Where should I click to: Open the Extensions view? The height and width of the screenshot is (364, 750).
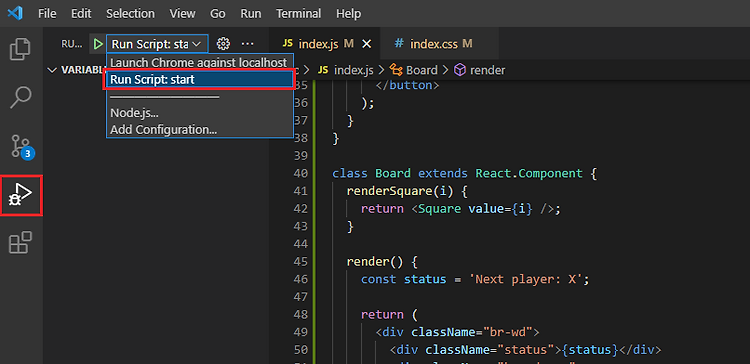(x=21, y=243)
